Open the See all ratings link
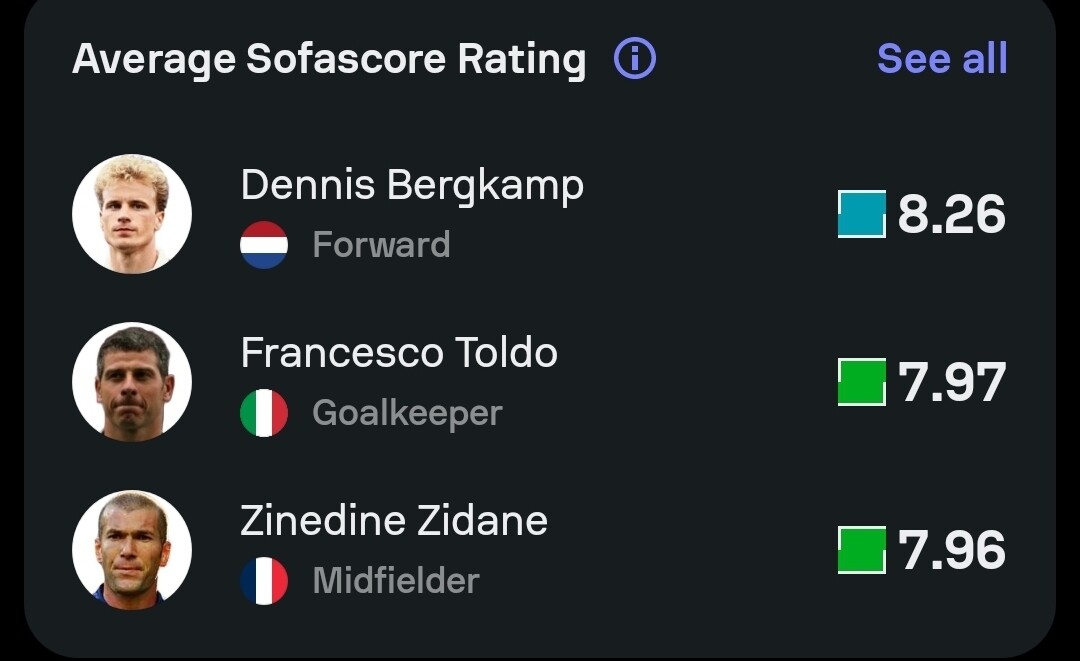Screen dimensions: 1080x661 point(942,59)
